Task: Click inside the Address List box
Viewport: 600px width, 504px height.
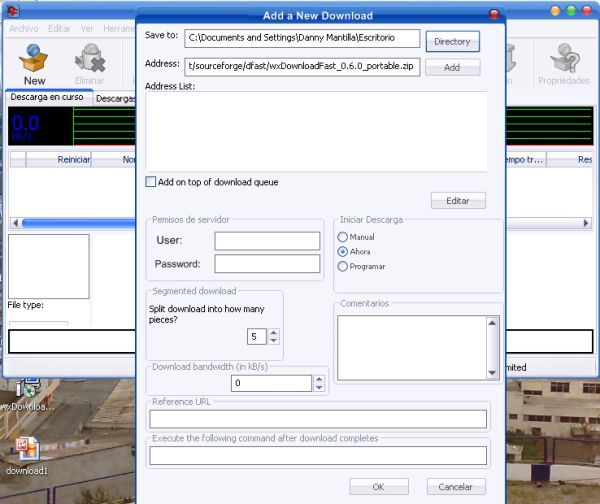Action: [x=316, y=131]
